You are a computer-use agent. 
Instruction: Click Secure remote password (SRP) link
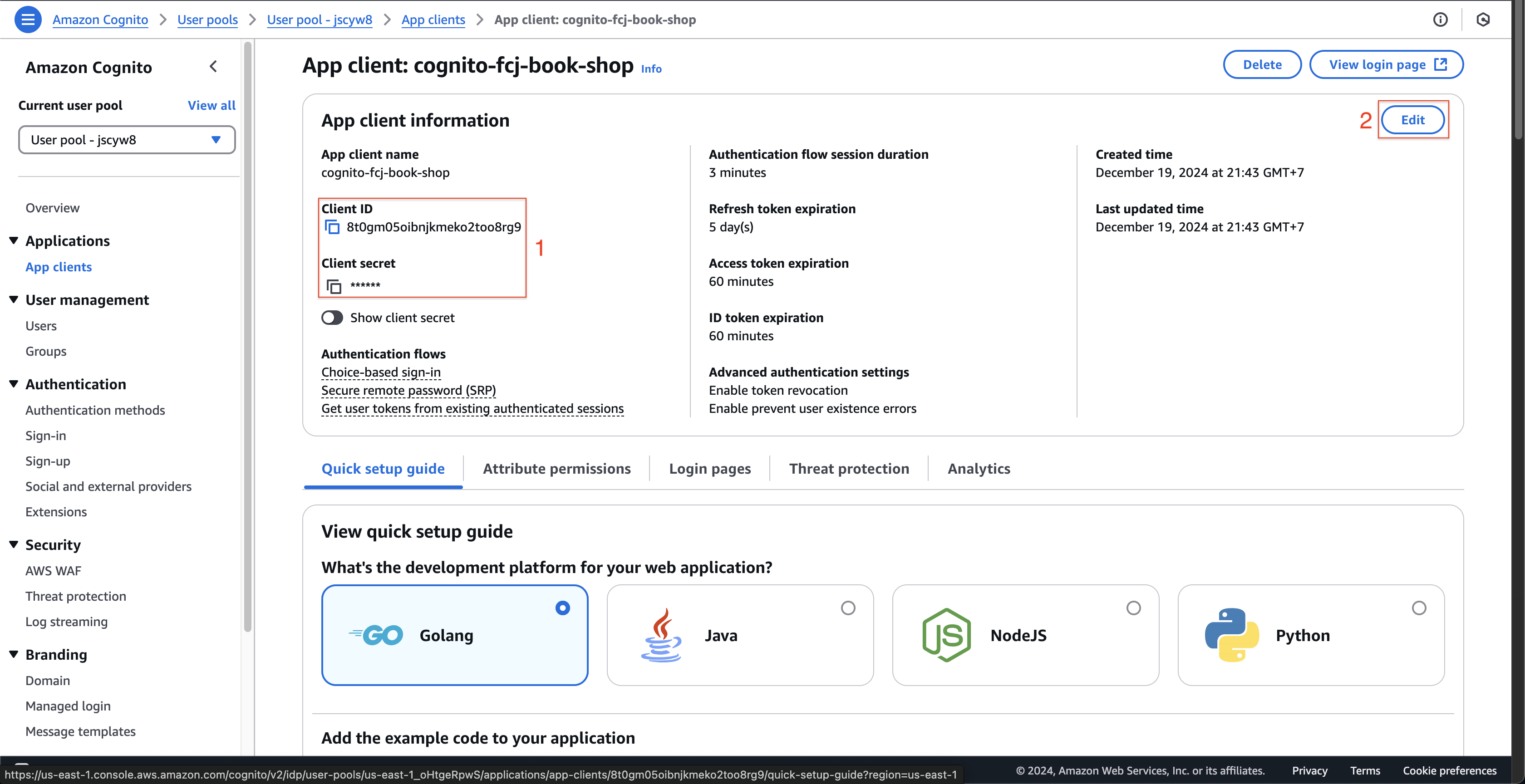coord(408,391)
